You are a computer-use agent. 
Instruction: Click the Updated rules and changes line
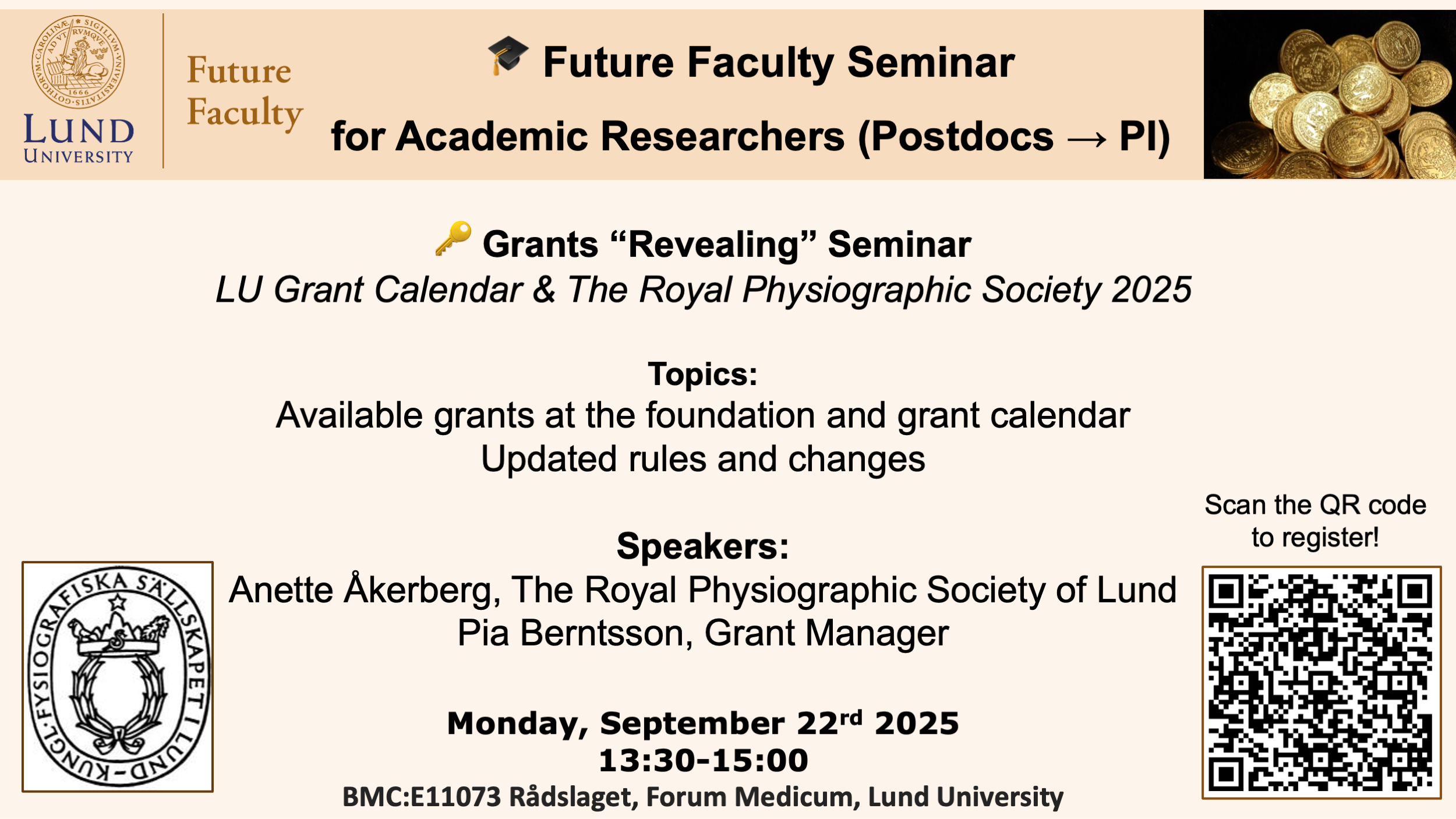coord(702,459)
